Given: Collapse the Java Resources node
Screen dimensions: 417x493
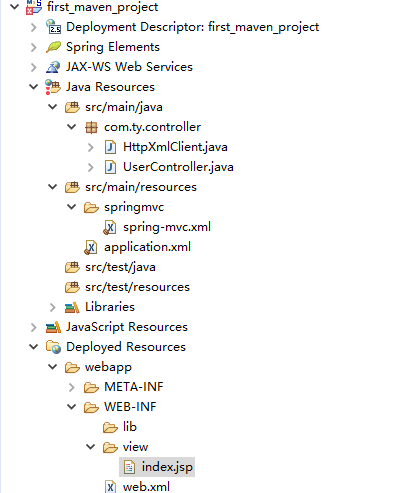Looking at the screenshot, I should tap(34, 87).
